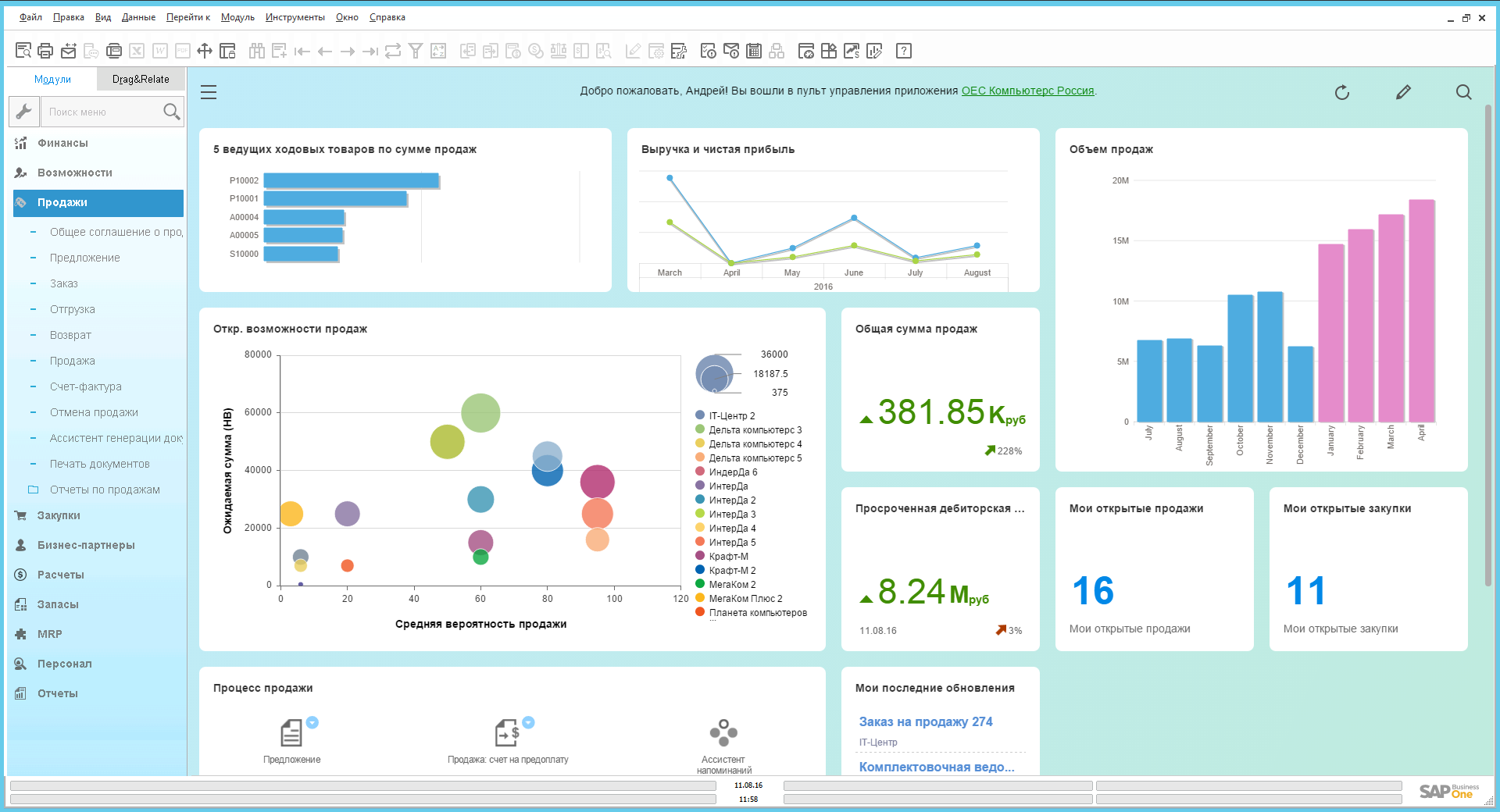This screenshot has width=1500, height=812.
Task: Switch to the Модули tab
Action: [x=52, y=79]
